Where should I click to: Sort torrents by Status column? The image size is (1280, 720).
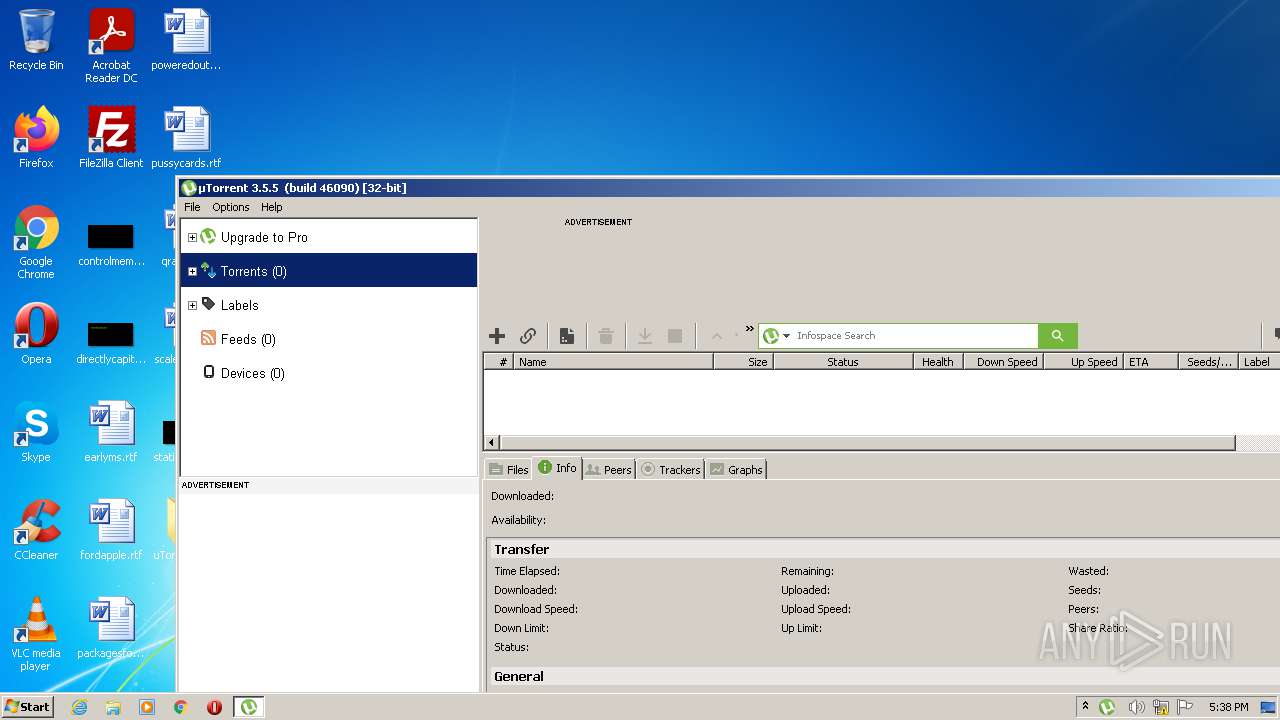coord(843,362)
